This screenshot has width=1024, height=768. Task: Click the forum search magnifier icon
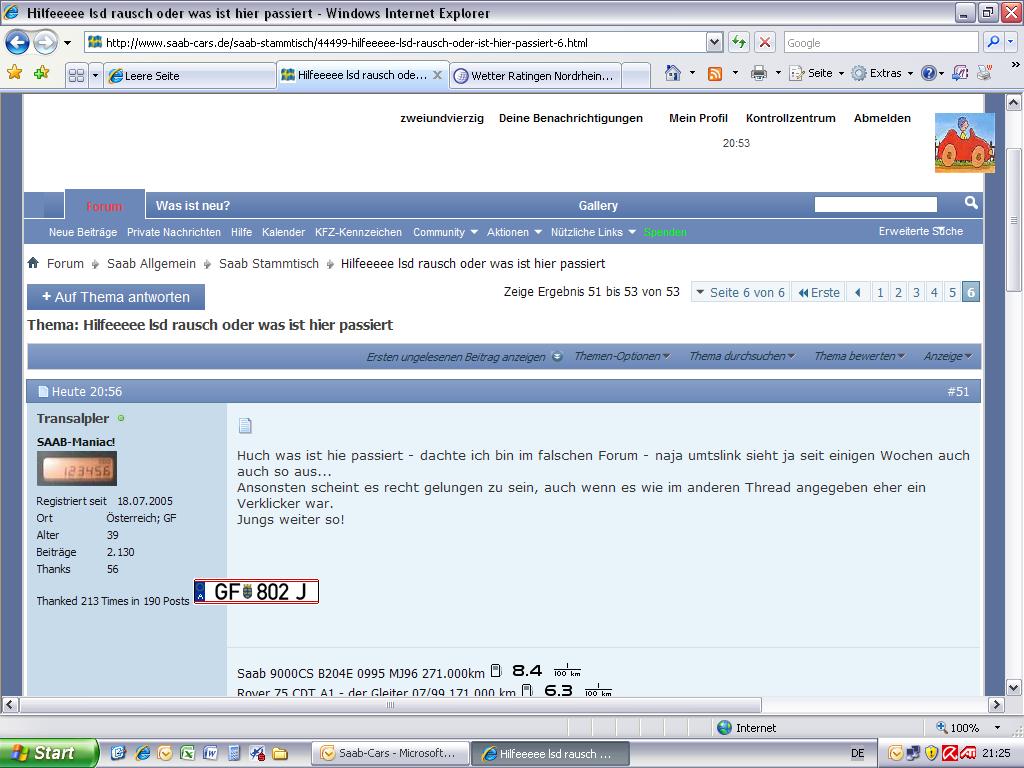[971, 203]
